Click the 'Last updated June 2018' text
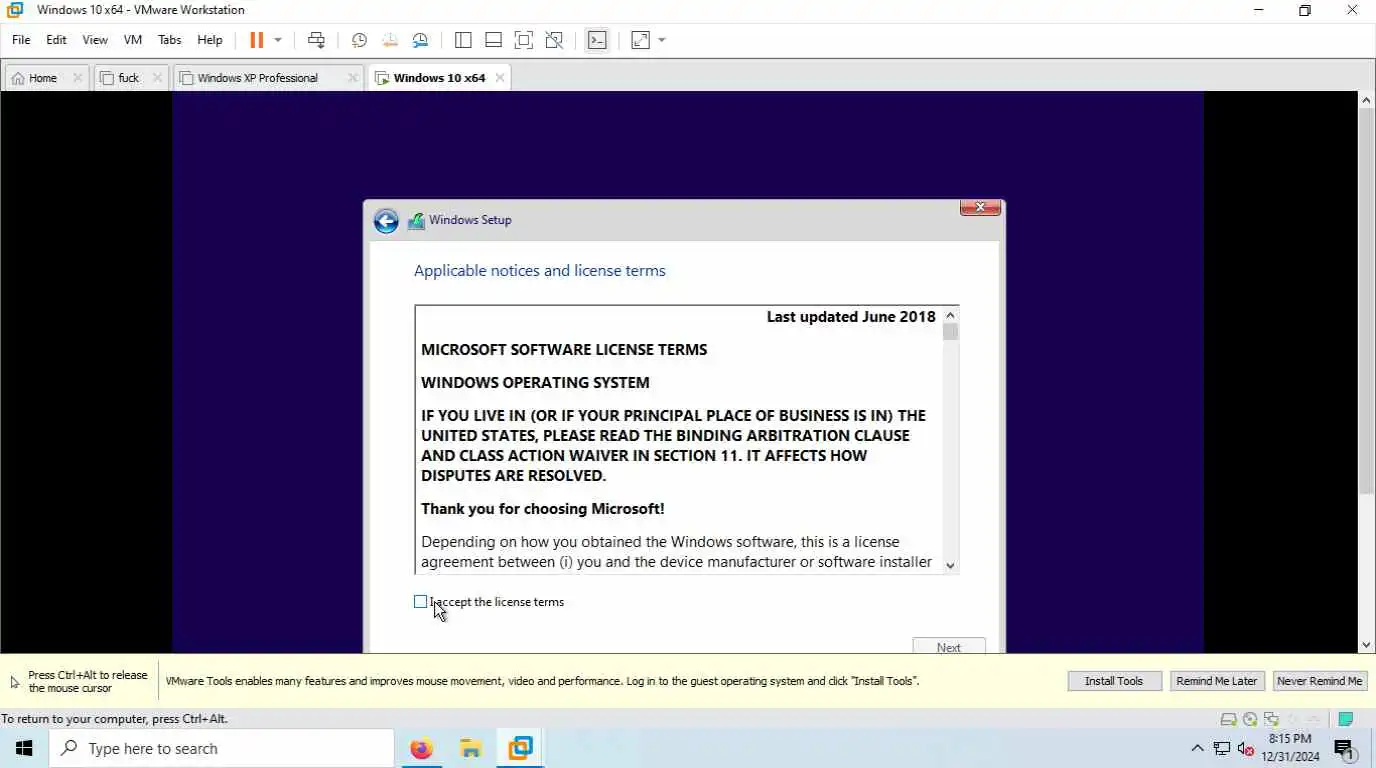Viewport: 1376px width, 768px height. (x=851, y=317)
